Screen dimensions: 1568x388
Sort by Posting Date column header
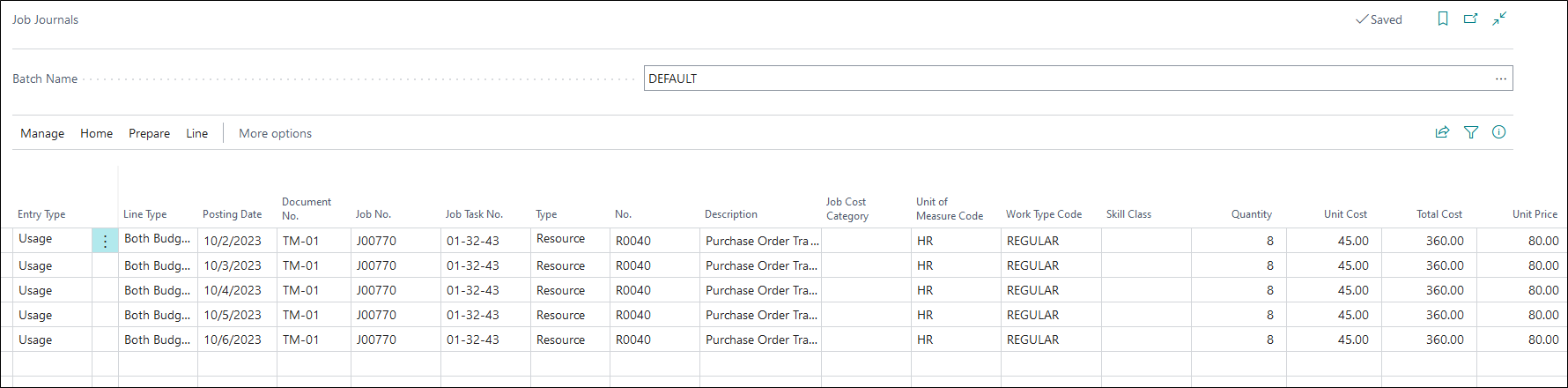coord(232,214)
